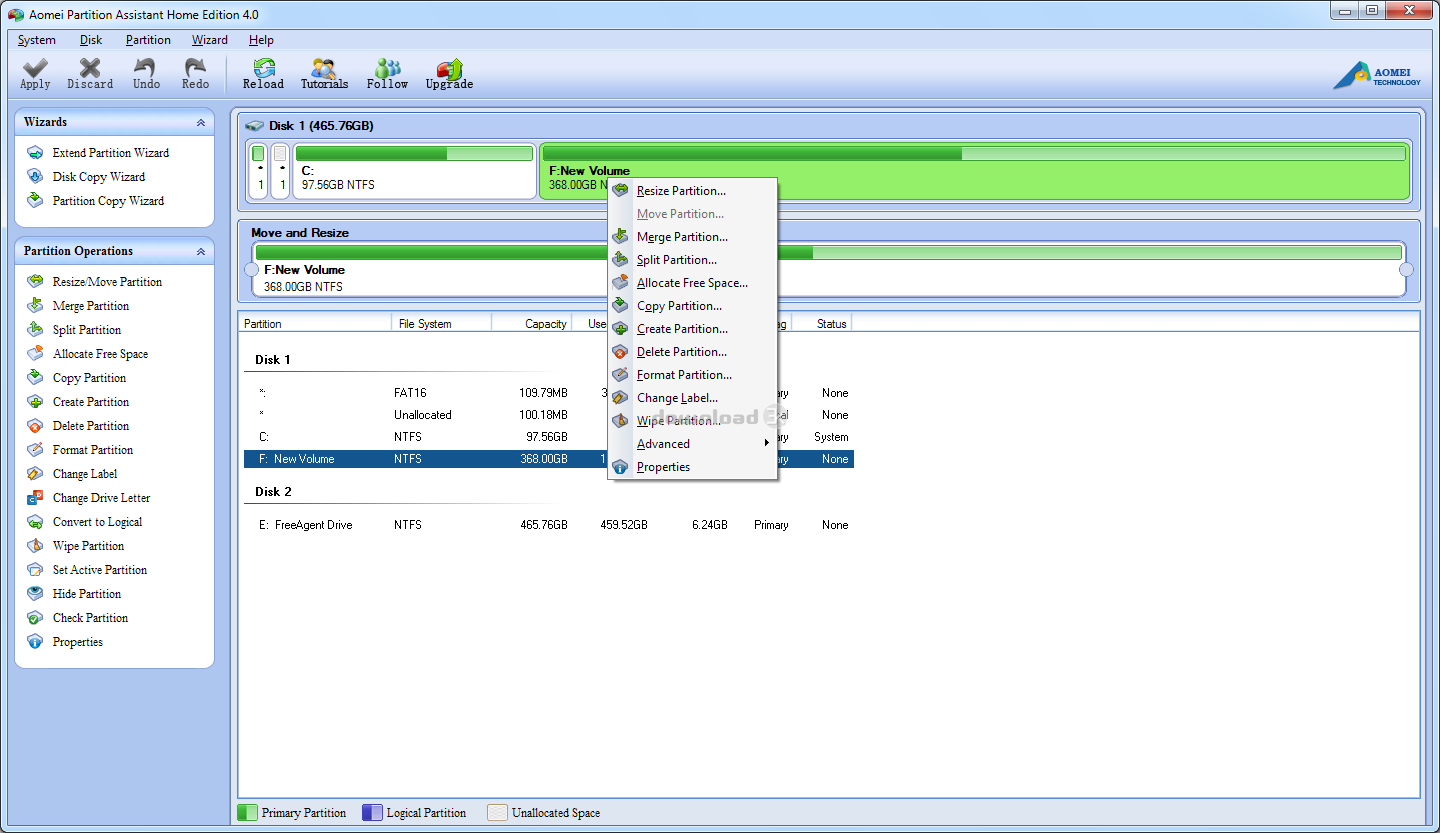Expand the Advanced submenu

coord(663,443)
